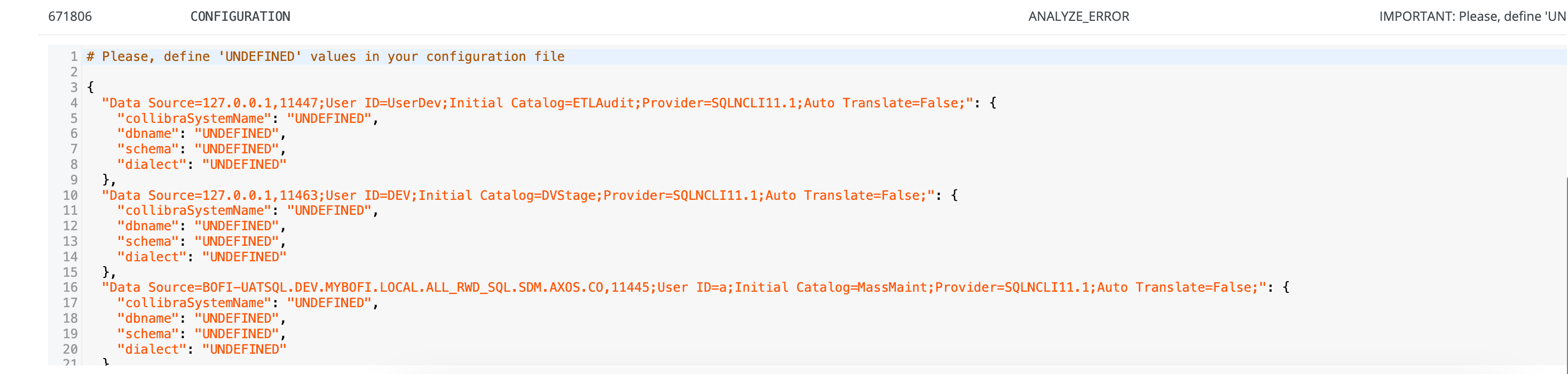Image resolution: width=1568 pixels, height=374 pixels.
Task: Click the schema entry on line 7
Action: 148,149
